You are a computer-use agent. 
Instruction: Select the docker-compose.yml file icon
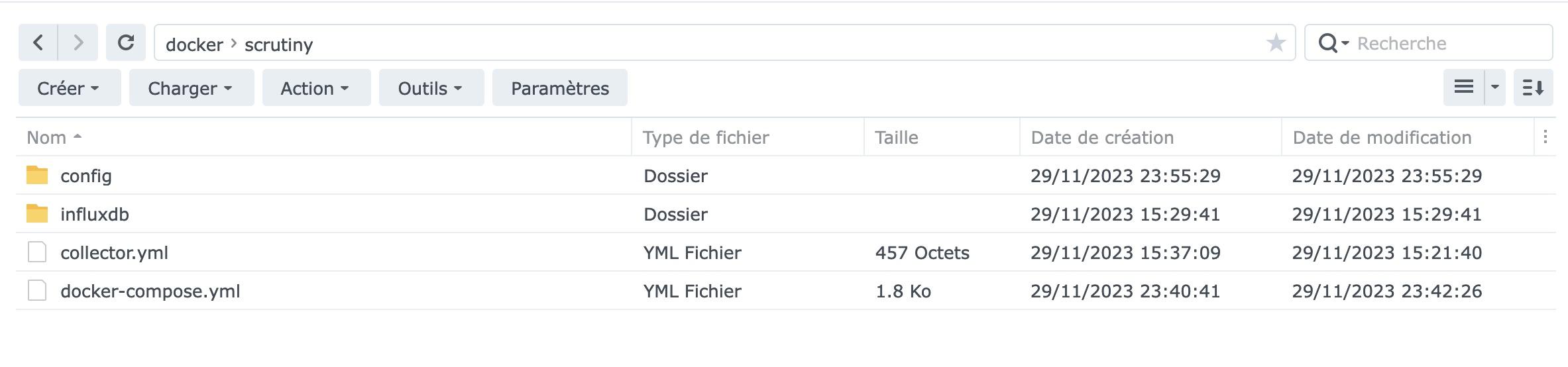(37, 291)
